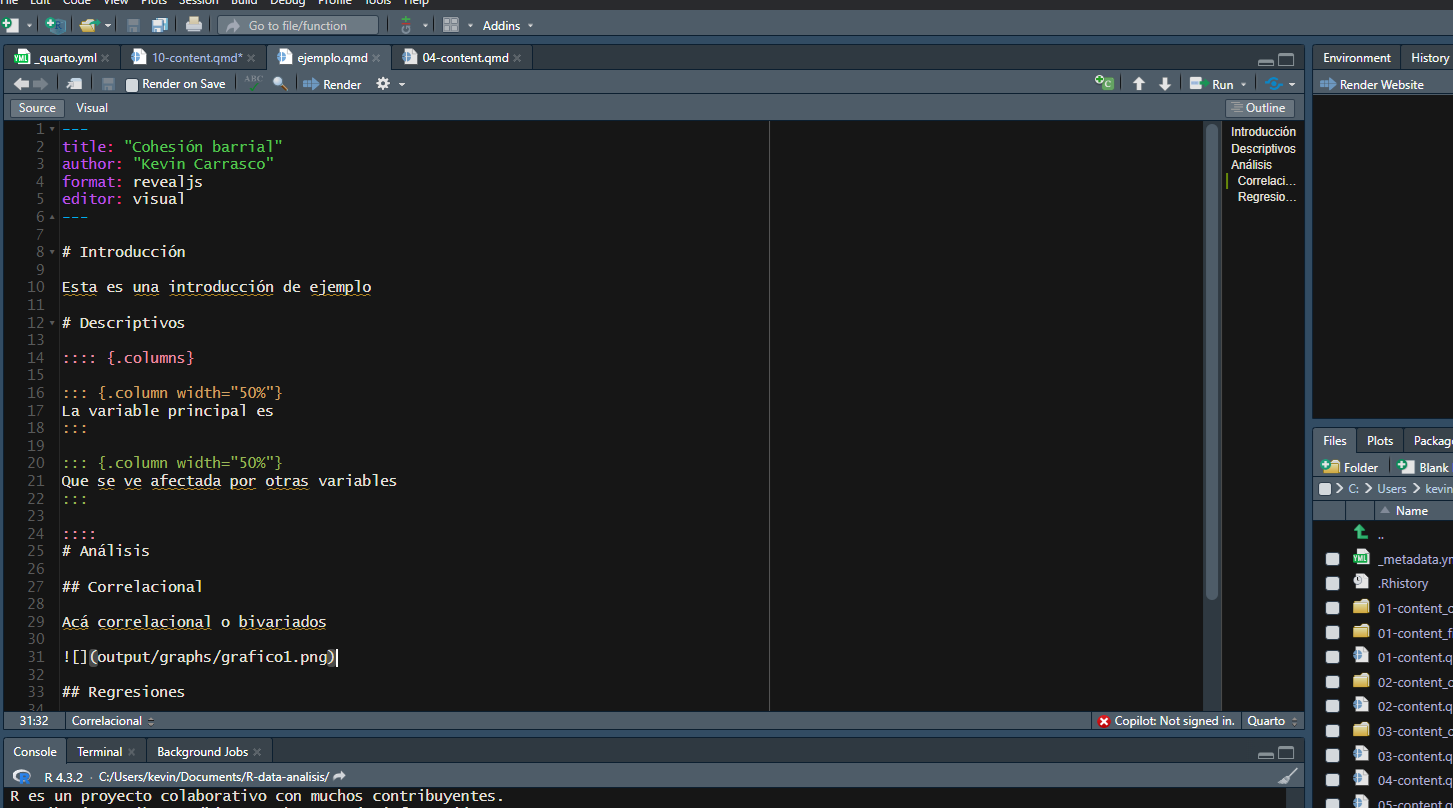This screenshot has width=1453, height=808.
Task: Switch to the 04-content.qmd tab
Action: (465, 58)
